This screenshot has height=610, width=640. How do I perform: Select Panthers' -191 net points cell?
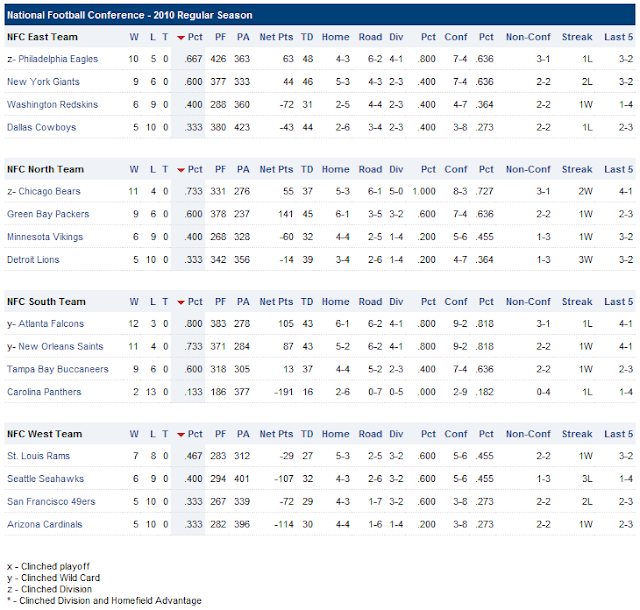[284, 392]
